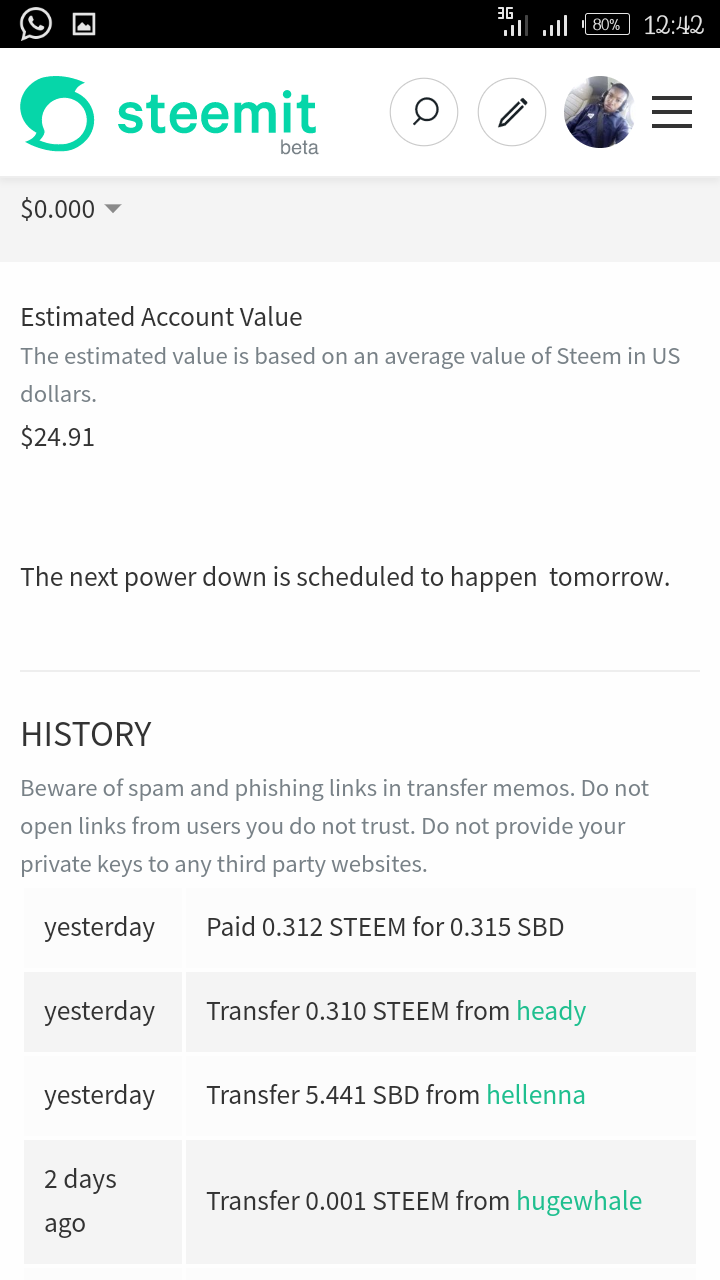This screenshot has width=720, height=1280.
Task: Tap the 12:42 clock in status bar
Action: (674, 25)
